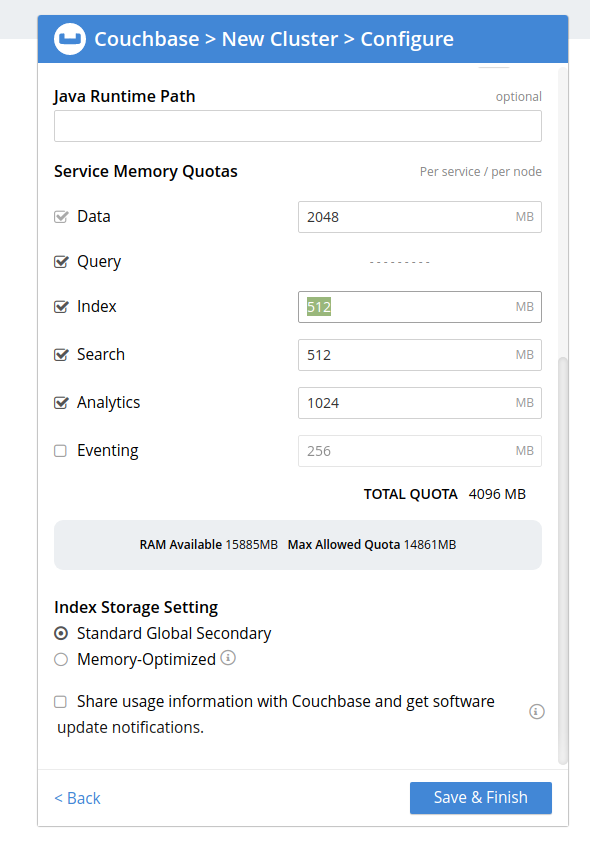Disable the Search service checkbox
This screenshot has width=590, height=845.
click(61, 355)
